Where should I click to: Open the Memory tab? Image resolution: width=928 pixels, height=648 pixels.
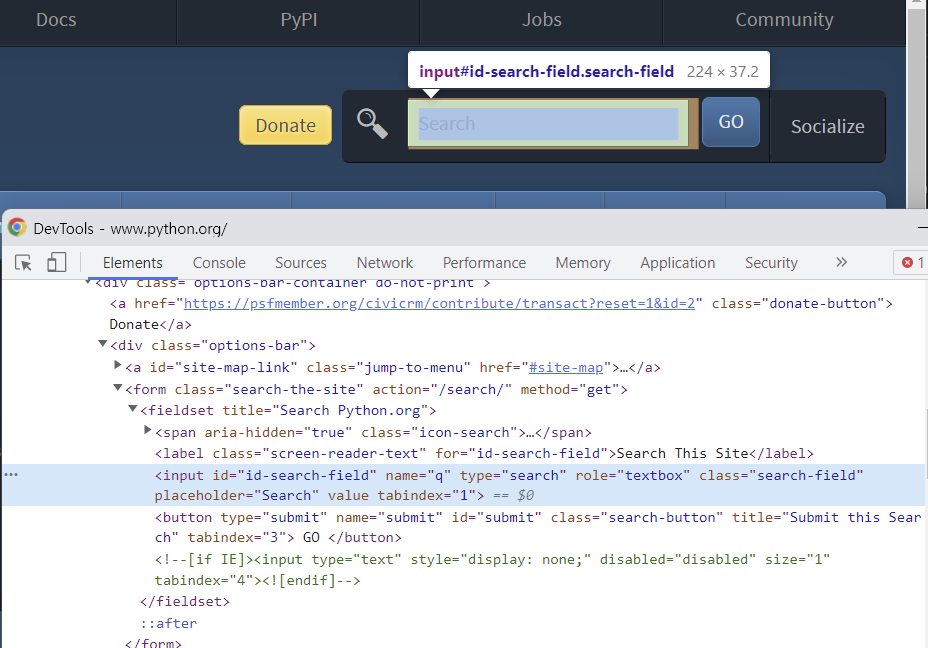tap(583, 262)
